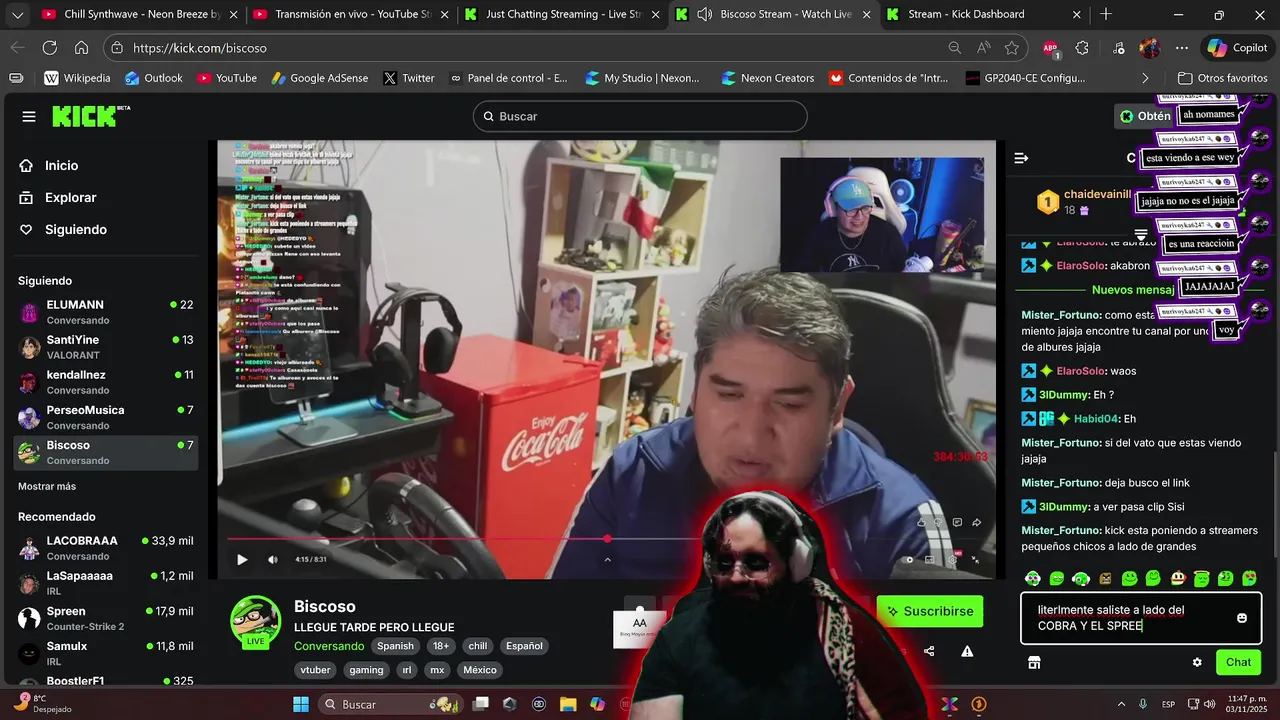Screen dimensions: 1280x720
Task: Add page to favorites star
Action: [x=1012, y=47]
